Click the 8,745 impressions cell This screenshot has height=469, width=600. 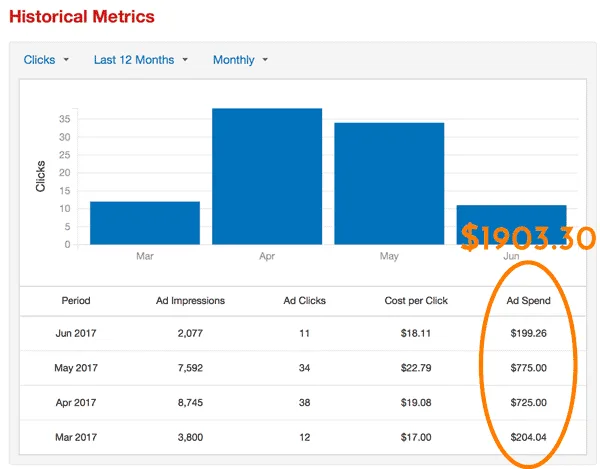190,403
